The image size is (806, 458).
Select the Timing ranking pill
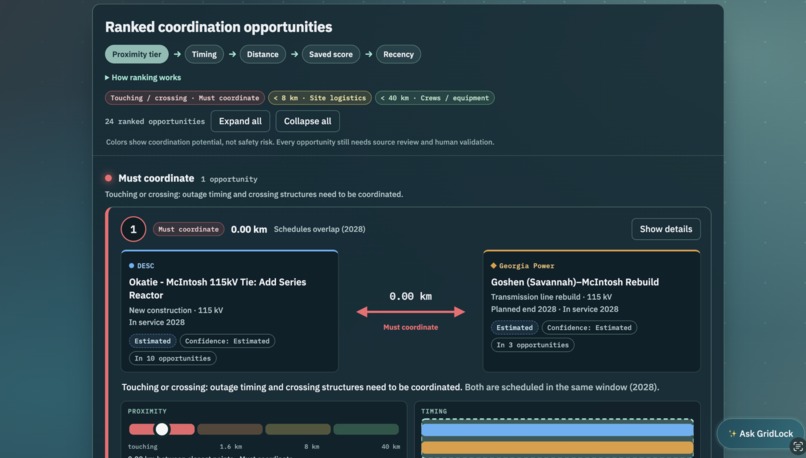(204, 54)
